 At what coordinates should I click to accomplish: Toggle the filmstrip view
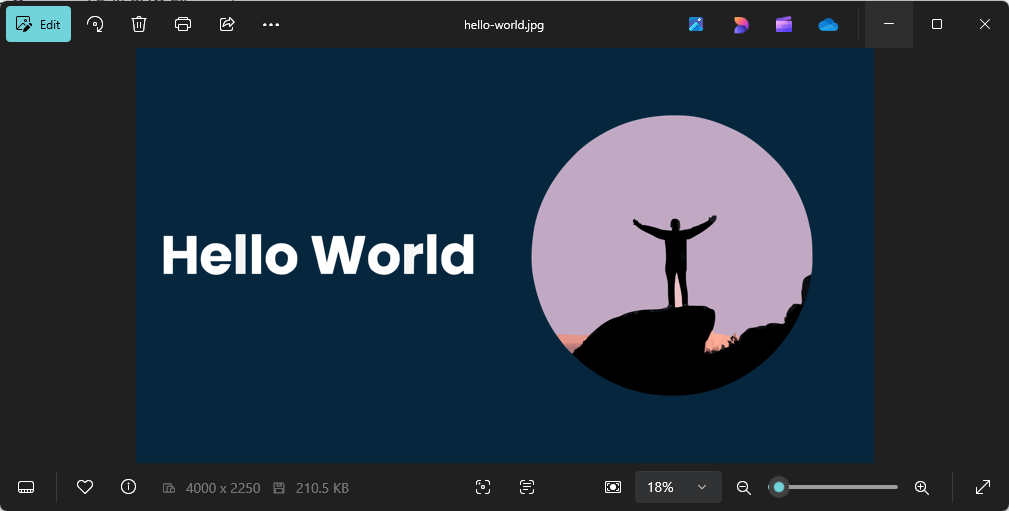[x=27, y=487]
